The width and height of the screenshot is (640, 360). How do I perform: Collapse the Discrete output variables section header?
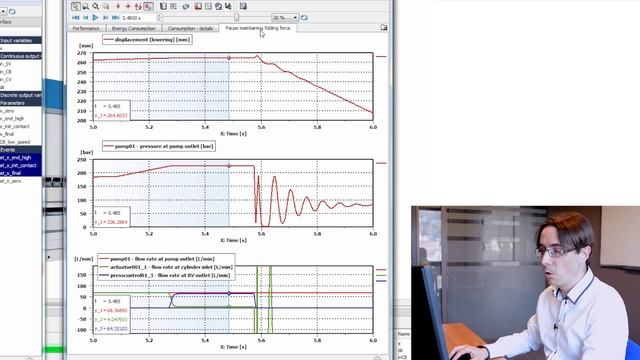tap(20, 95)
